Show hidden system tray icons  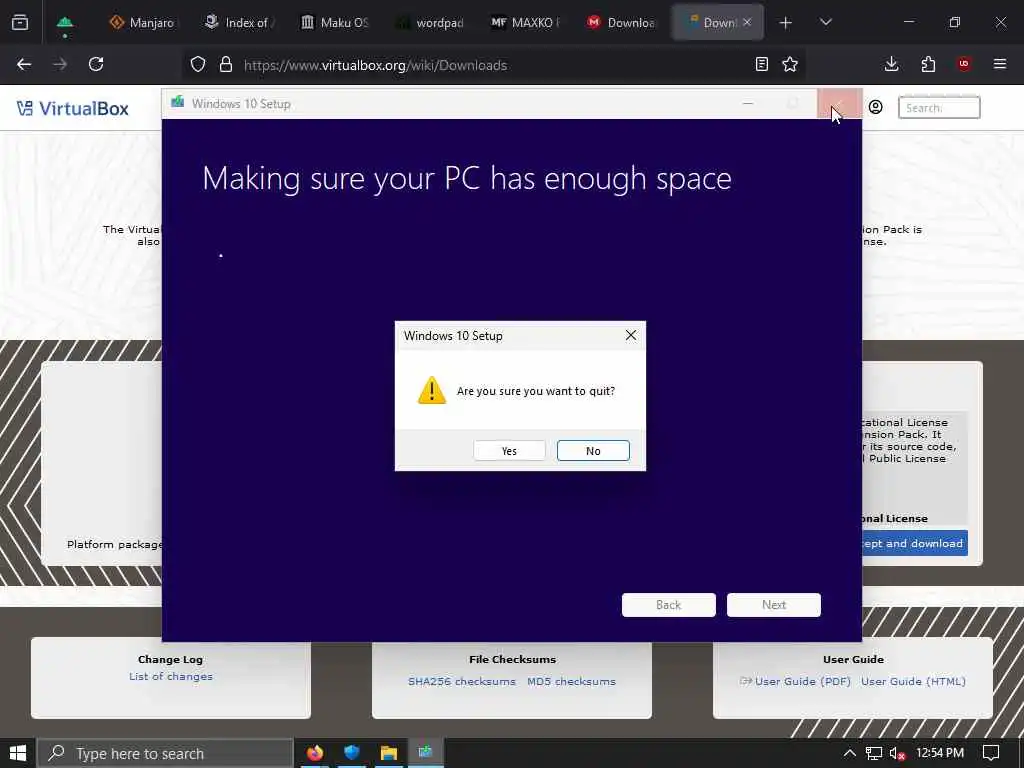click(x=850, y=754)
